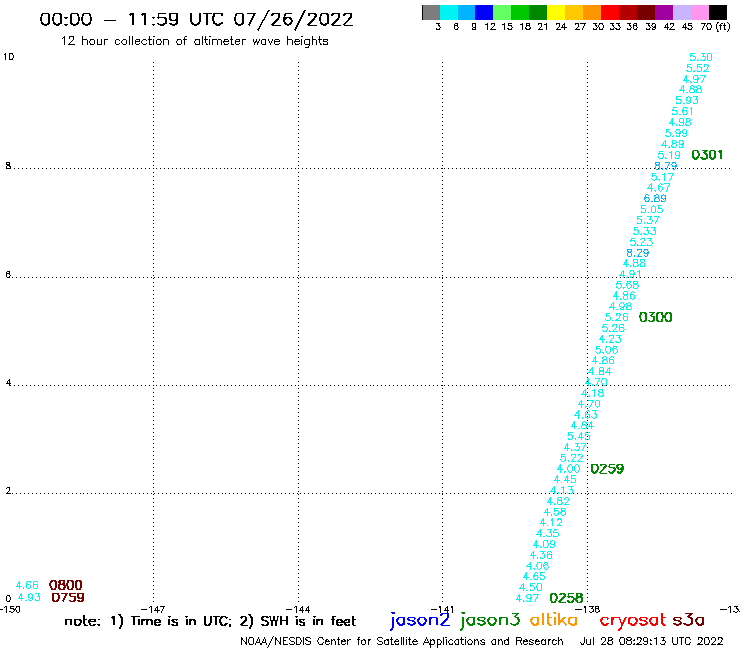Click the 5.61 wave height value
The height and width of the screenshot is (650, 740).
(682, 111)
